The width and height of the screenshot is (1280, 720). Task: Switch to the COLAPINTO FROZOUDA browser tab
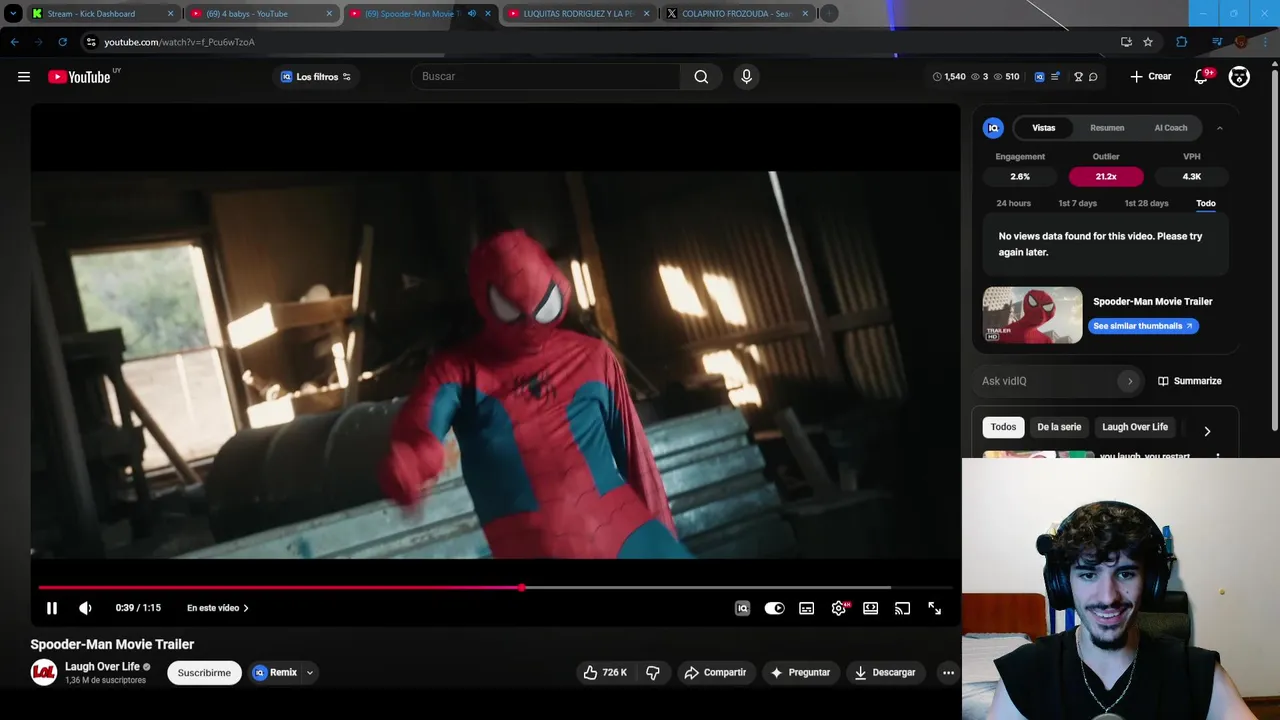click(737, 14)
